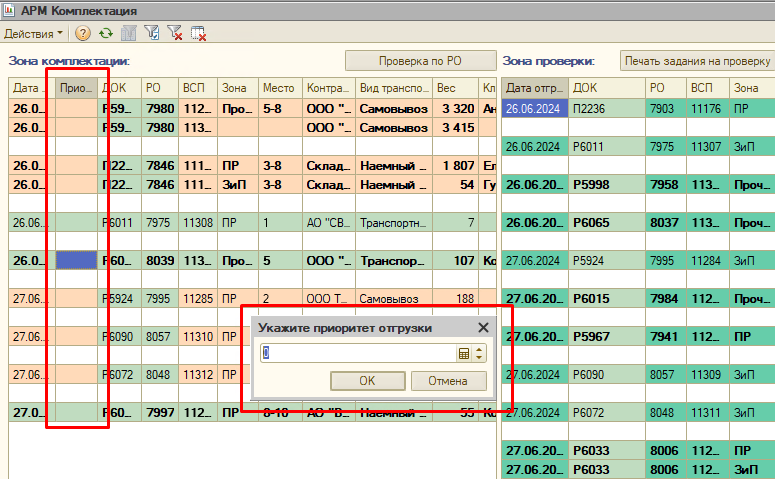The image size is (775, 479).
Task: Click the priority field spinner arrows
Action: (x=479, y=353)
